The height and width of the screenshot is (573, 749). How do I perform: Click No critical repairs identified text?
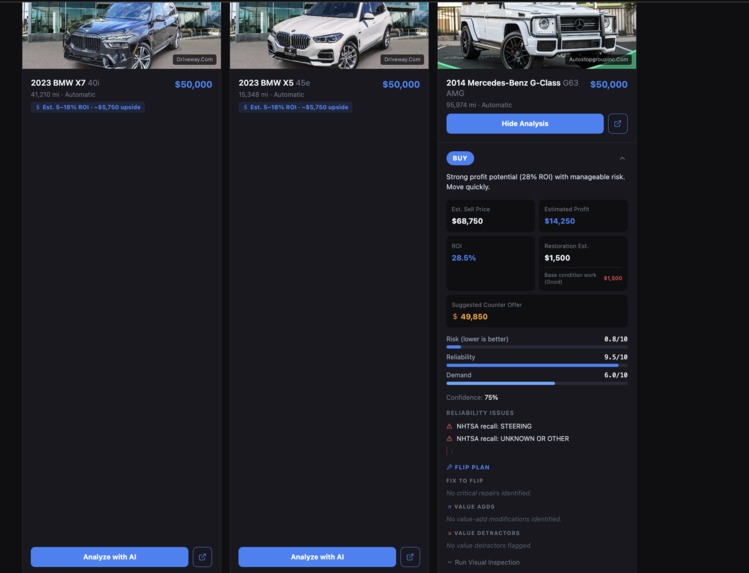[489, 493]
